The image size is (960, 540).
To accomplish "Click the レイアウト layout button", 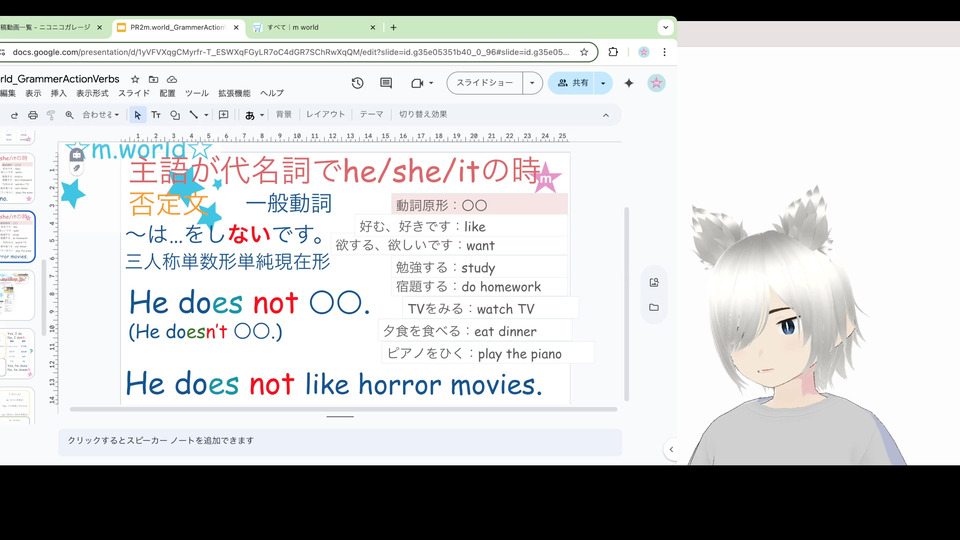I will [326, 114].
